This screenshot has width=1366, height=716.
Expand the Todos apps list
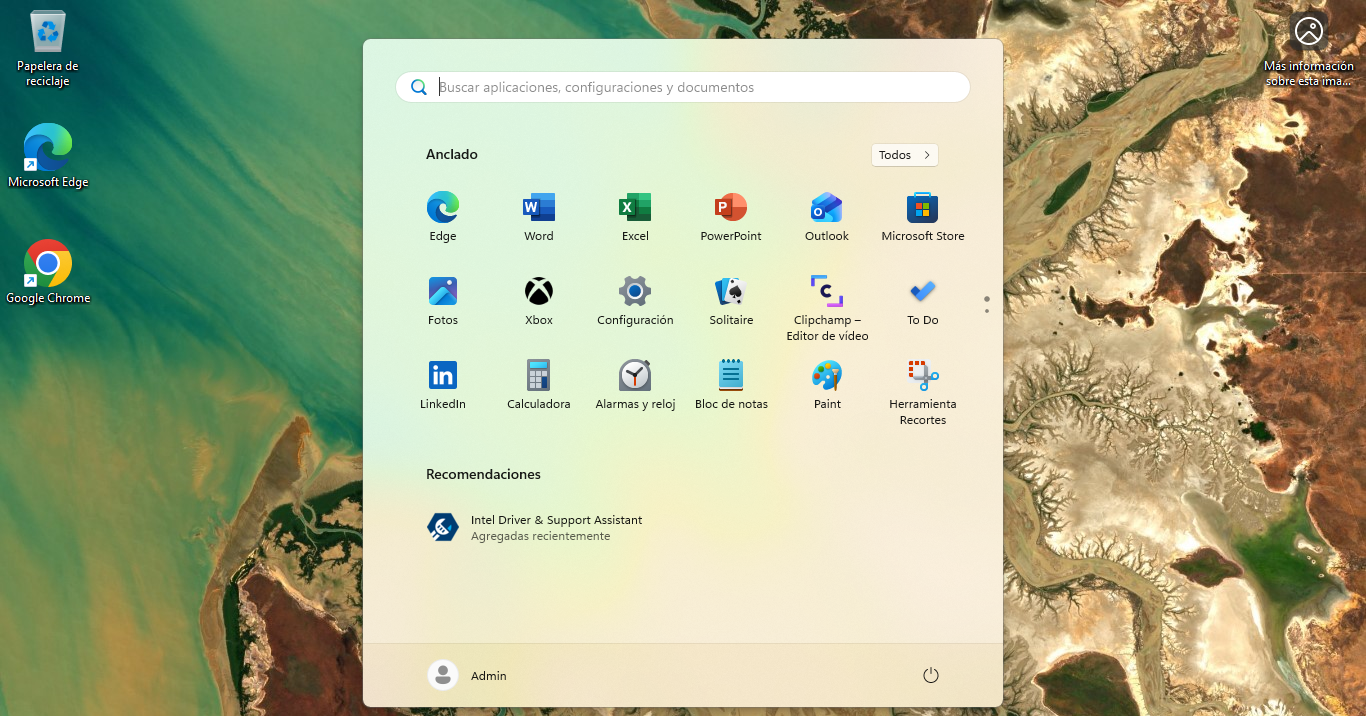click(904, 155)
